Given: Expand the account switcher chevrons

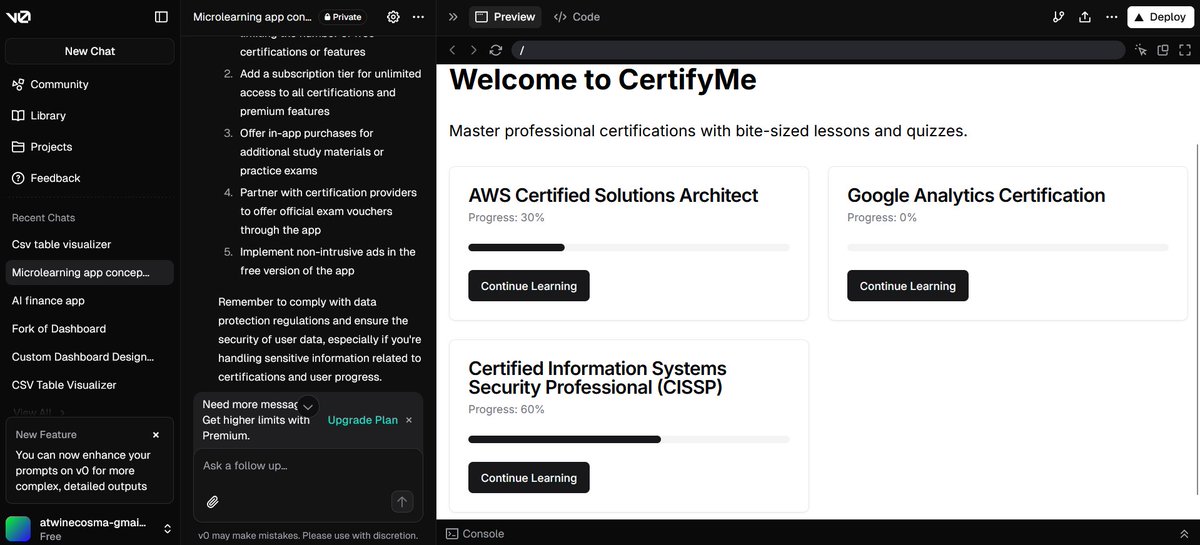Looking at the screenshot, I should [167, 528].
